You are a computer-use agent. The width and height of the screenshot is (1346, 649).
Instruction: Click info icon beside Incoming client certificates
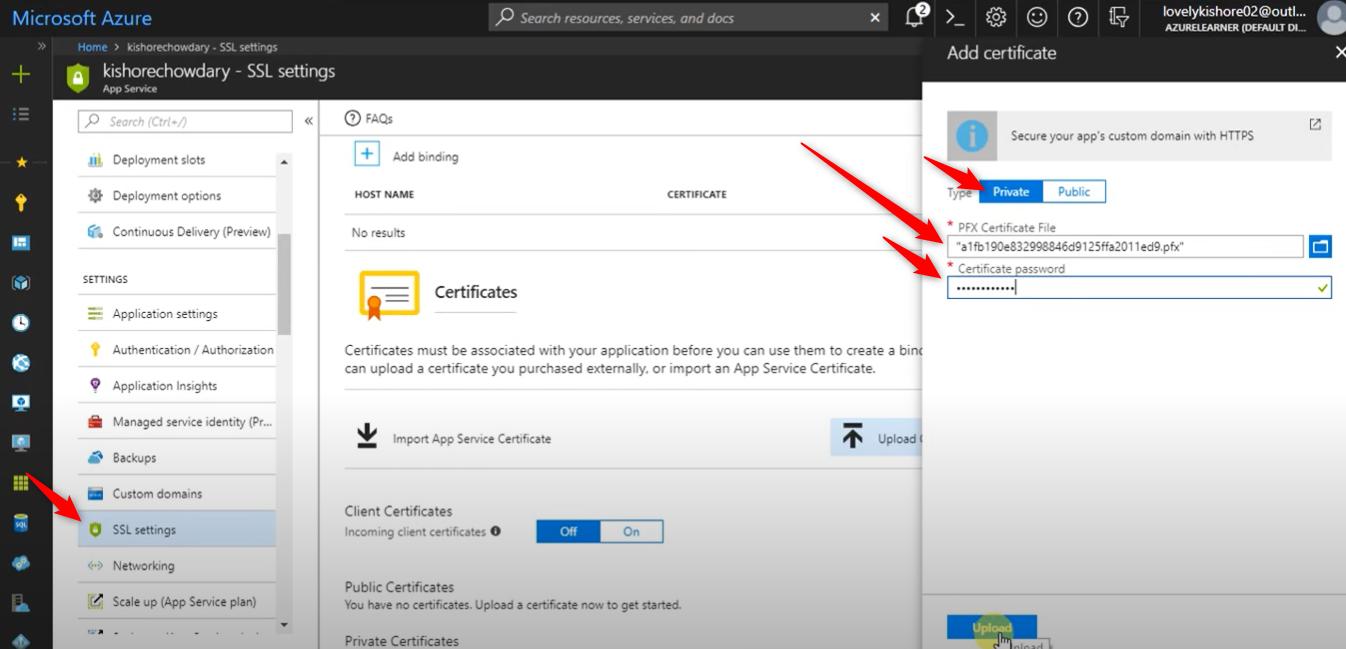495,531
